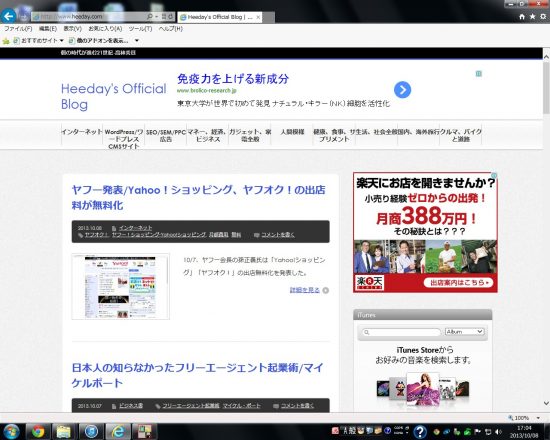Image resolution: width=550 pixels, height=440 pixels.
Task: Open the iTunes icon on the taskbar
Action: click(x=91, y=431)
